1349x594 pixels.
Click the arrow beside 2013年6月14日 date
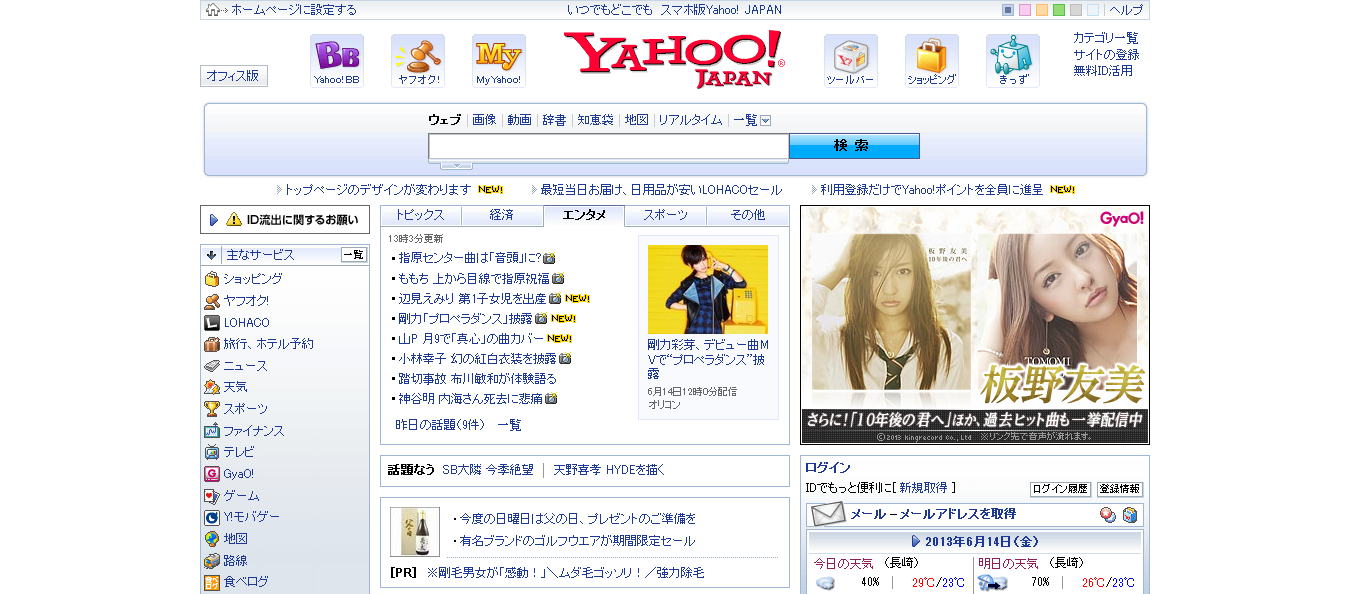tap(916, 541)
